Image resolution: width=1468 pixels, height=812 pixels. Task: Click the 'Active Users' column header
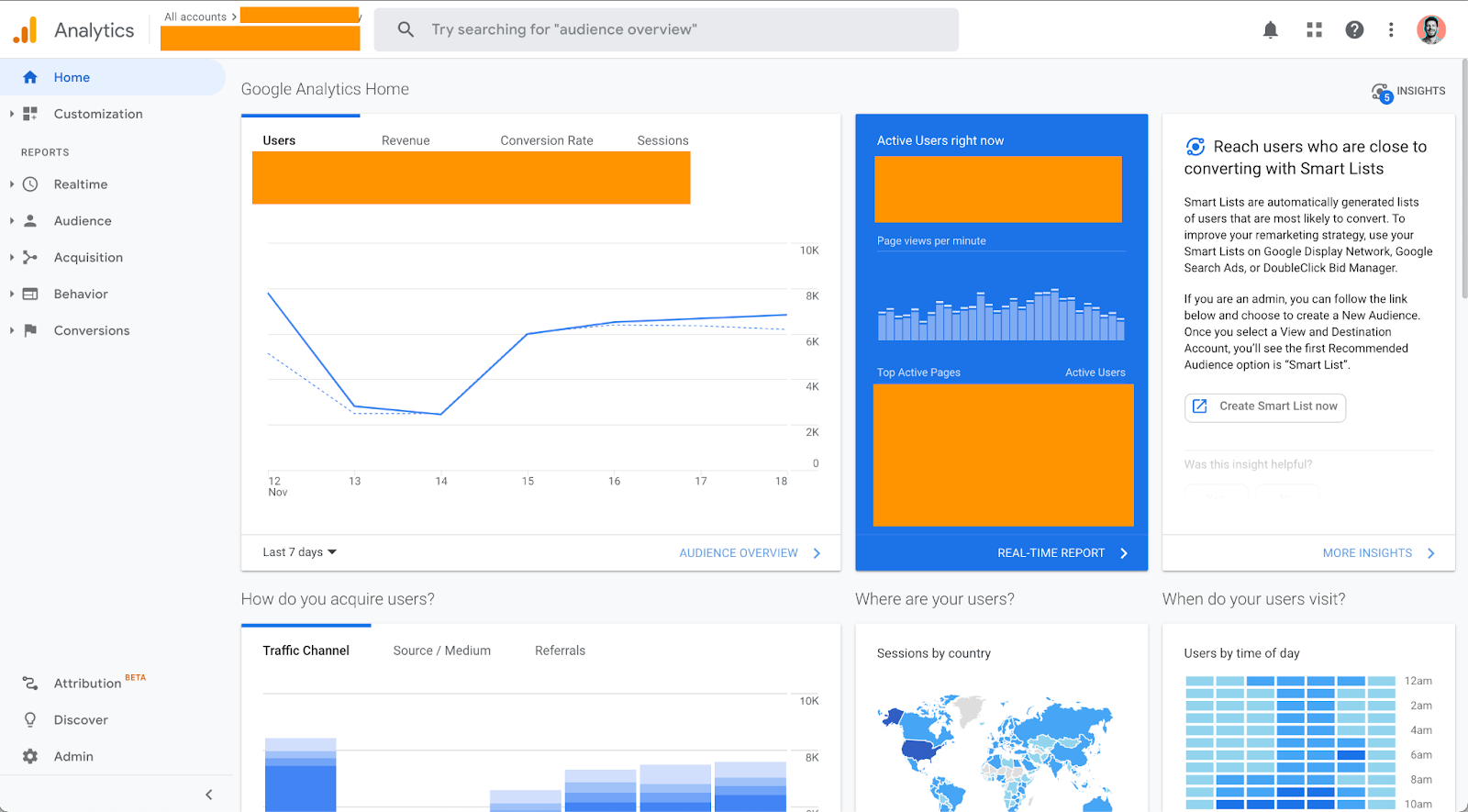[1095, 373]
